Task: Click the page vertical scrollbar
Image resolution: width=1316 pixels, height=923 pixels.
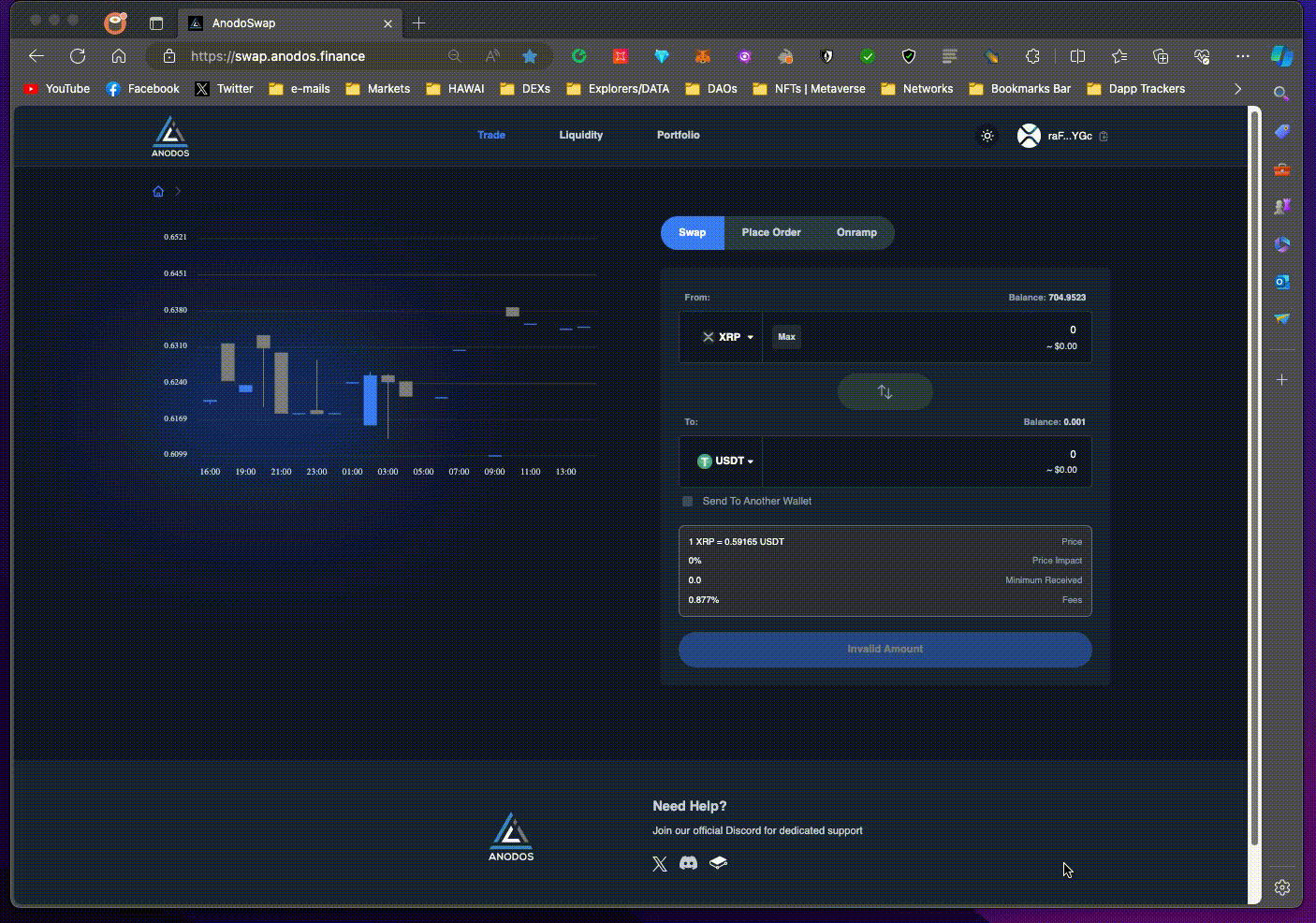Action: click(x=1254, y=468)
